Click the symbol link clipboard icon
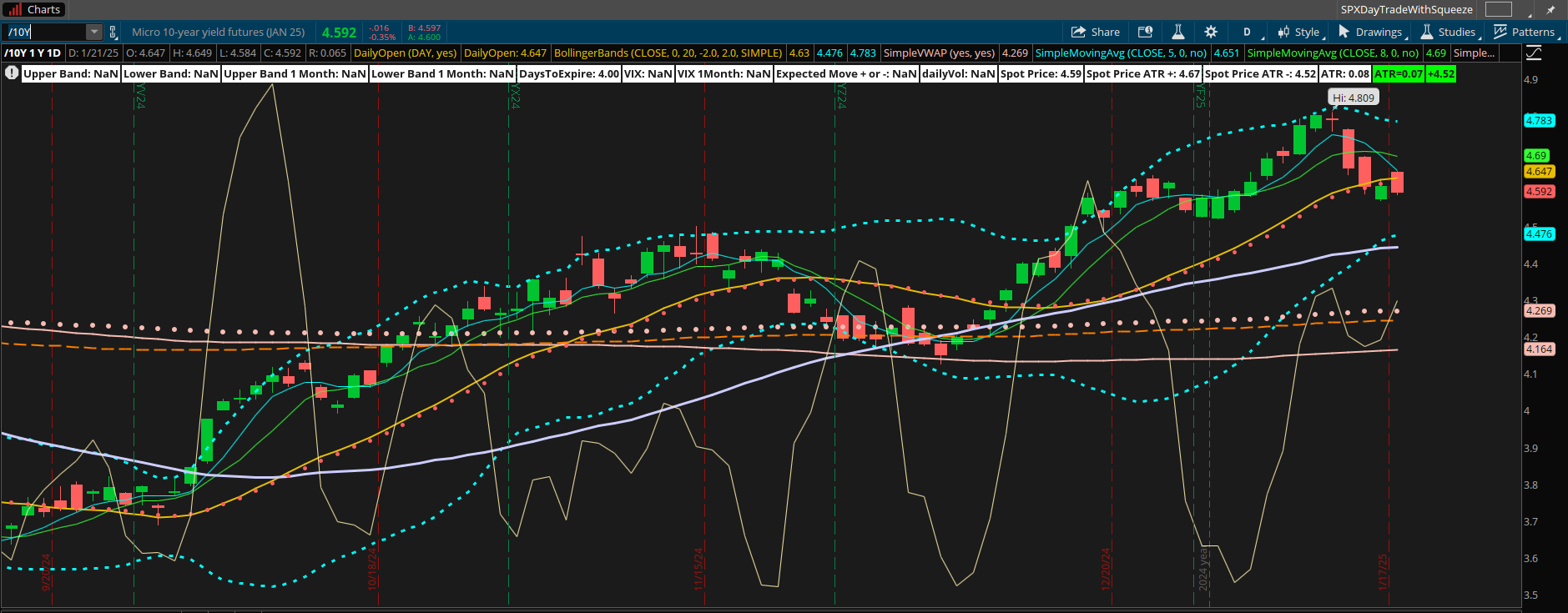The width and height of the screenshot is (1568, 613). coord(113,32)
